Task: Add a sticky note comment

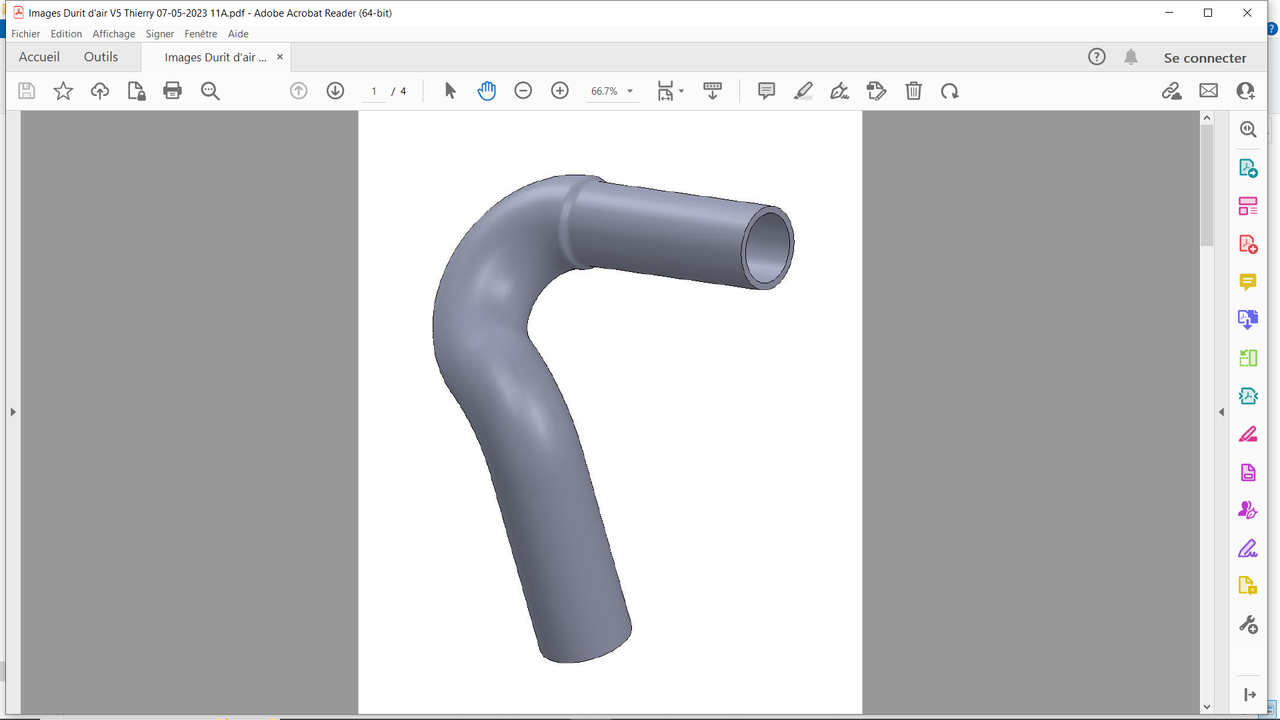Action: [x=767, y=91]
